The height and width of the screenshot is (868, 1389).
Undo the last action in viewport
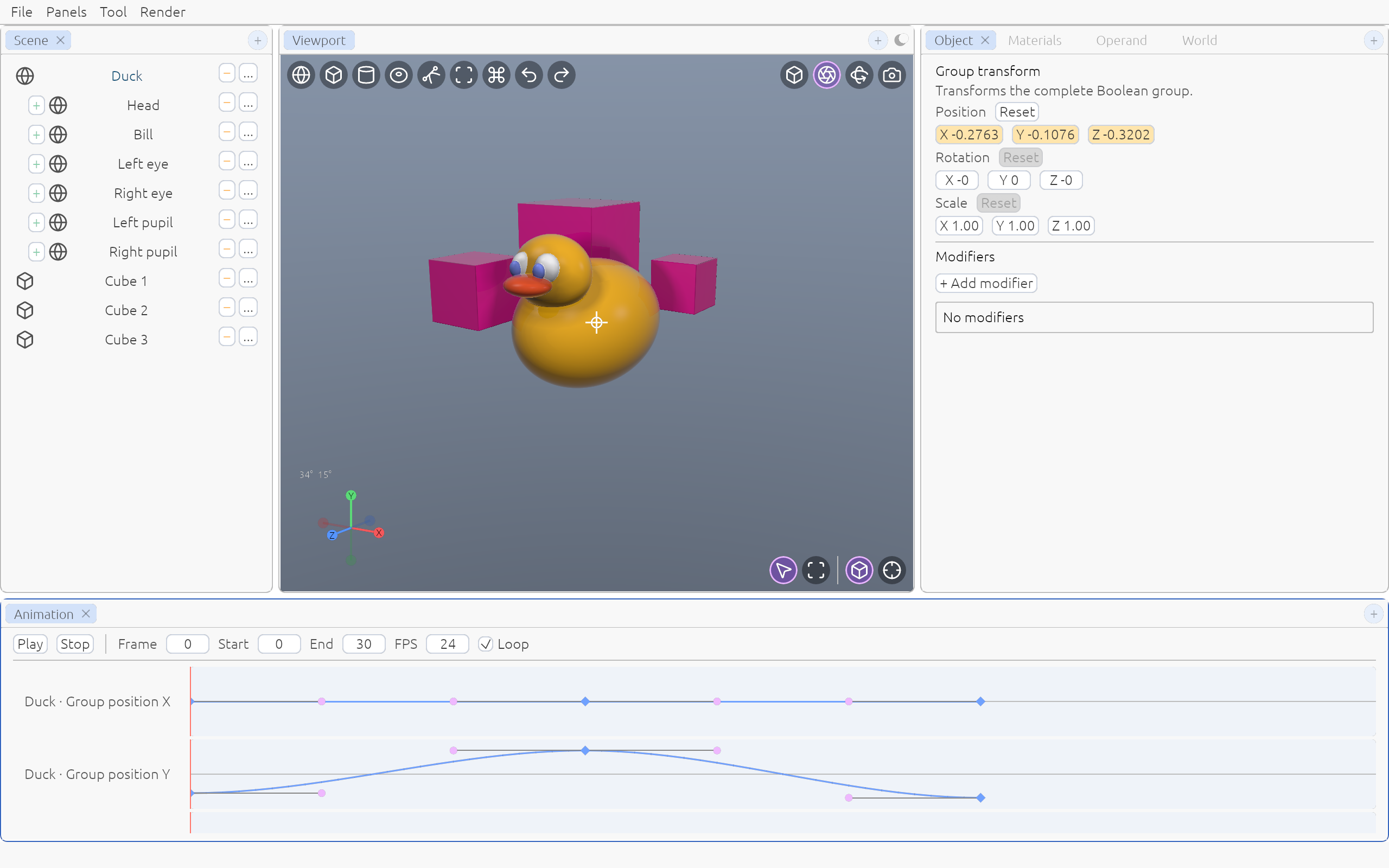(x=529, y=75)
